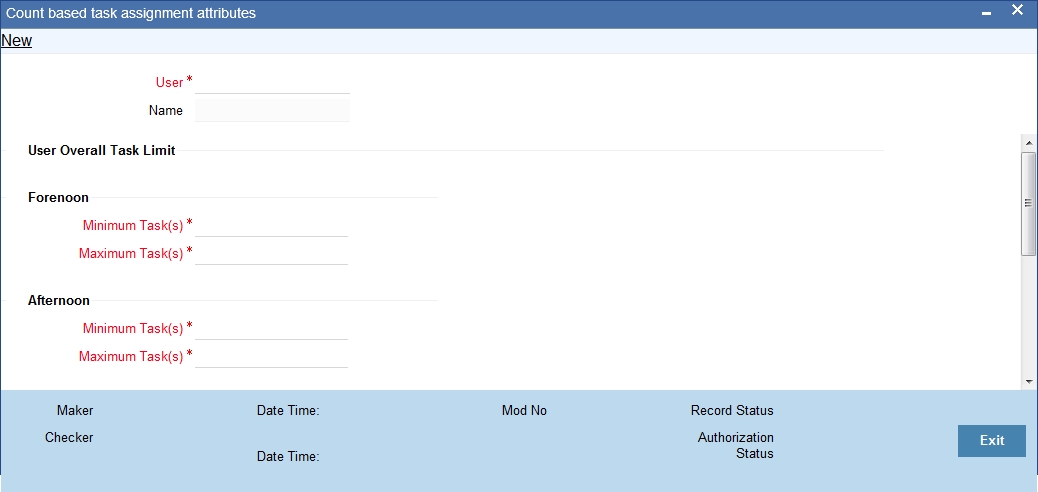Focus Afternoon Minimum Task(s) field
Image resolution: width=1038 pixels, height=492 pixels.
pos(271,328)
